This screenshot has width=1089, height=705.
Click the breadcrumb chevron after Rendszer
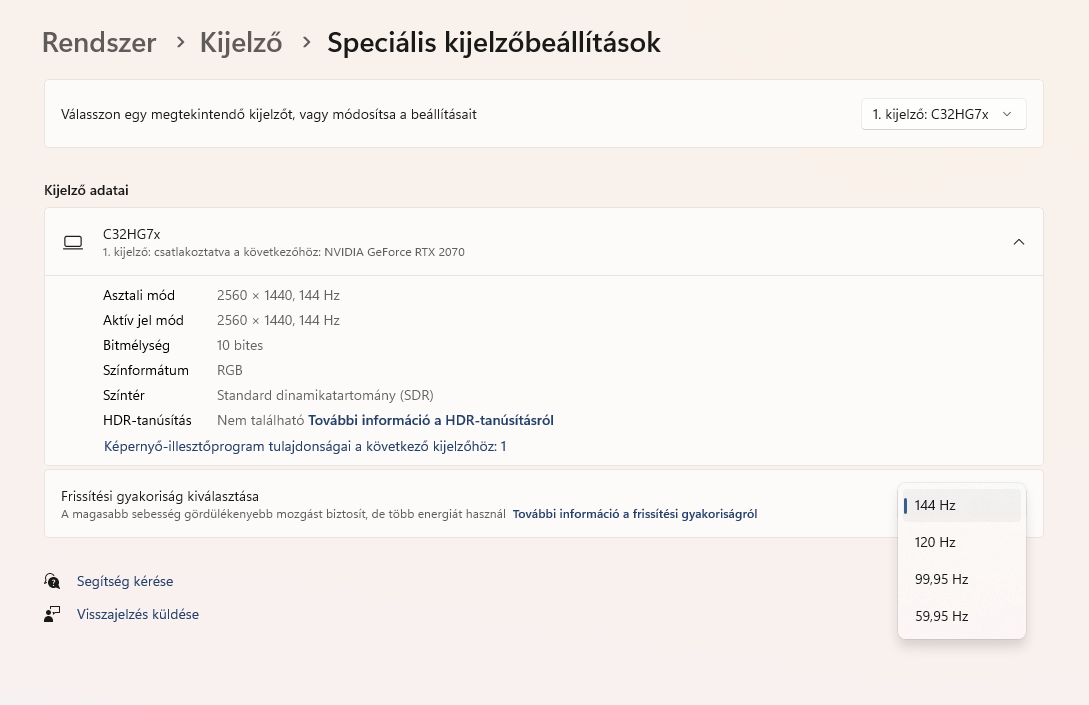coord(181,42)
